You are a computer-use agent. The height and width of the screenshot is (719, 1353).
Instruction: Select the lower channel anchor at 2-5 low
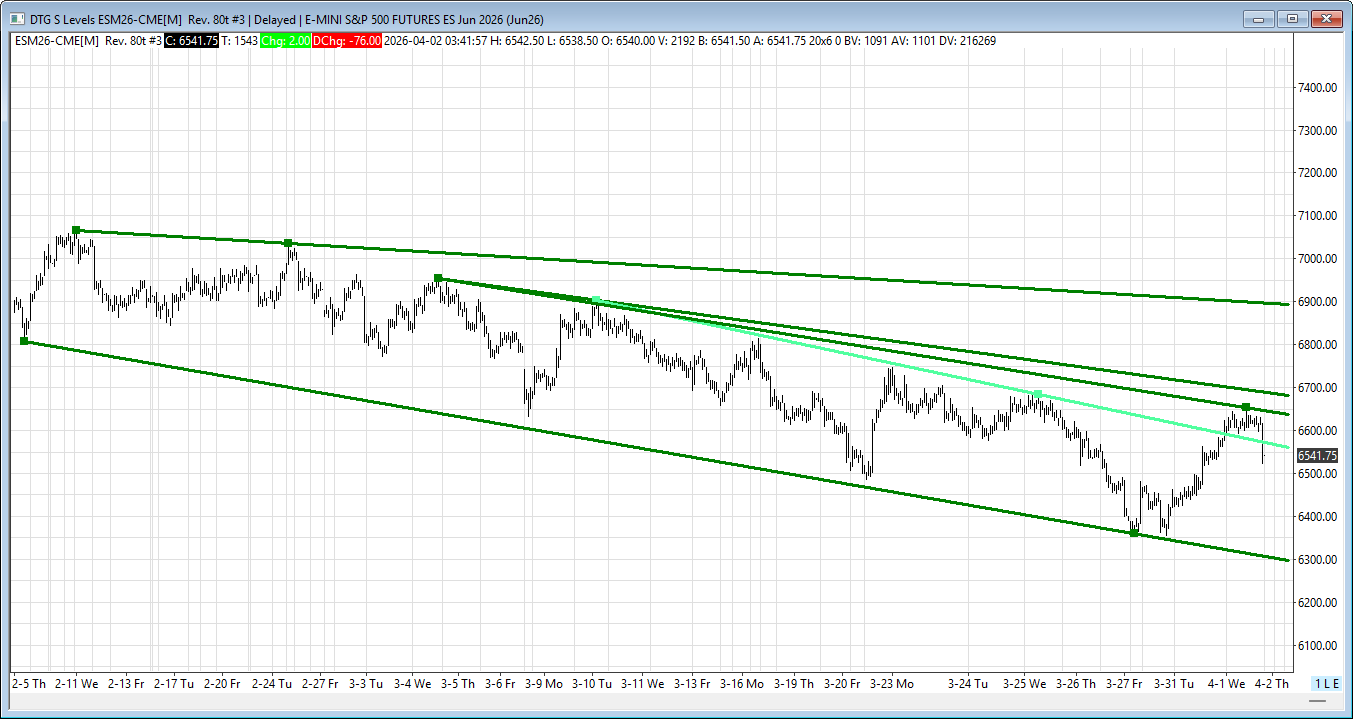(x=24, y=342)
